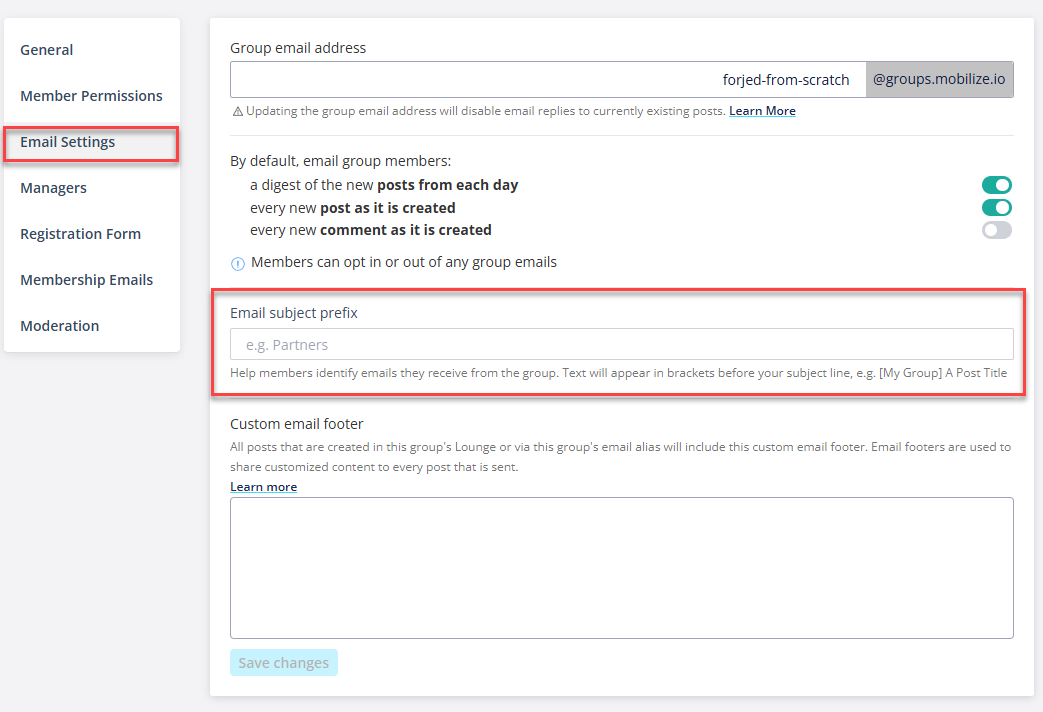Turn off daily digest of posts toggle
Image resolution: width=1043 pixels, height=712 pixels.
click(x=996, y=185)
